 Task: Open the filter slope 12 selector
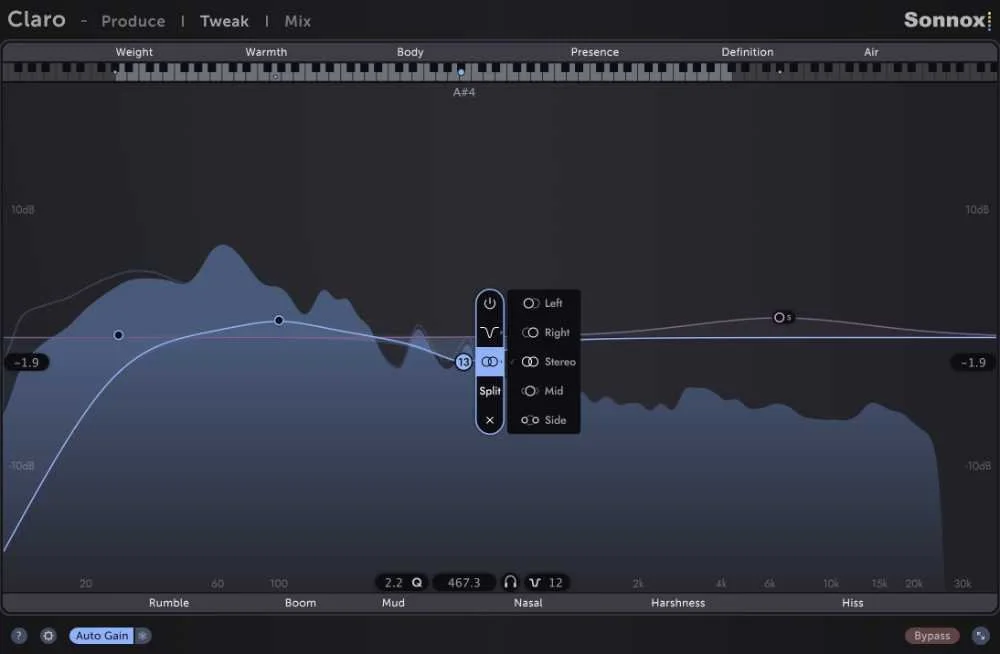[x=547, y=583]
